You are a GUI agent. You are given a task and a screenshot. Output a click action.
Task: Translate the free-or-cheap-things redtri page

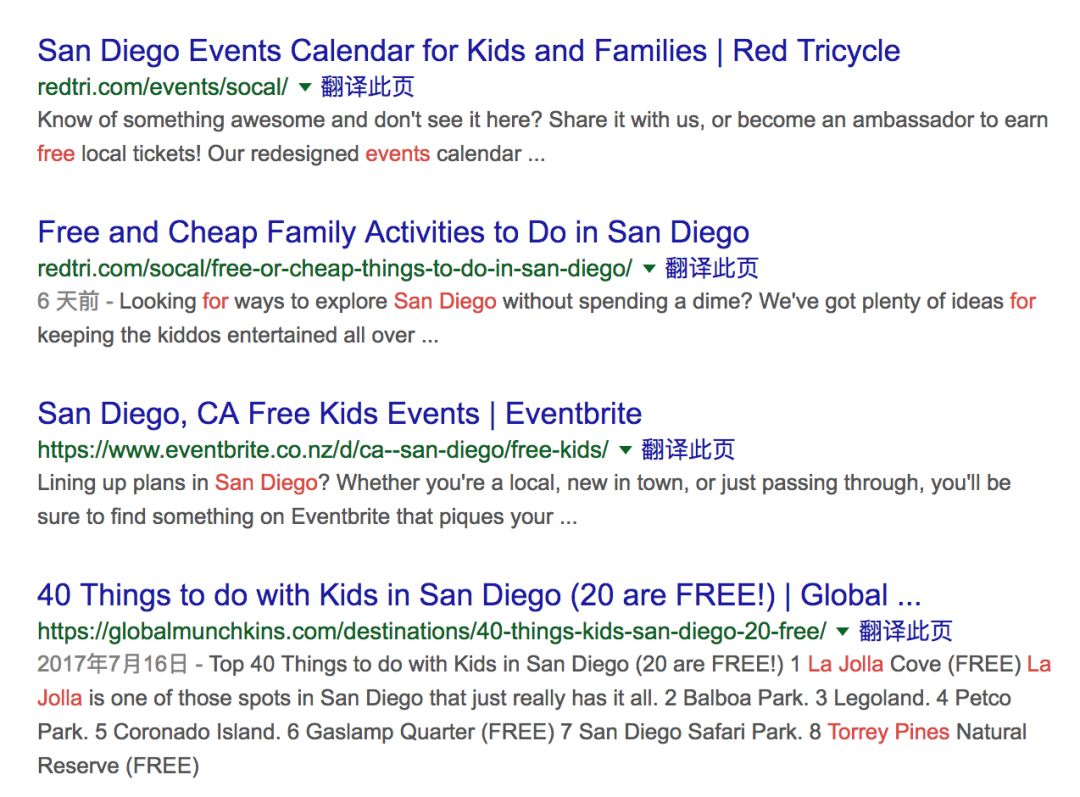point(712,268)
